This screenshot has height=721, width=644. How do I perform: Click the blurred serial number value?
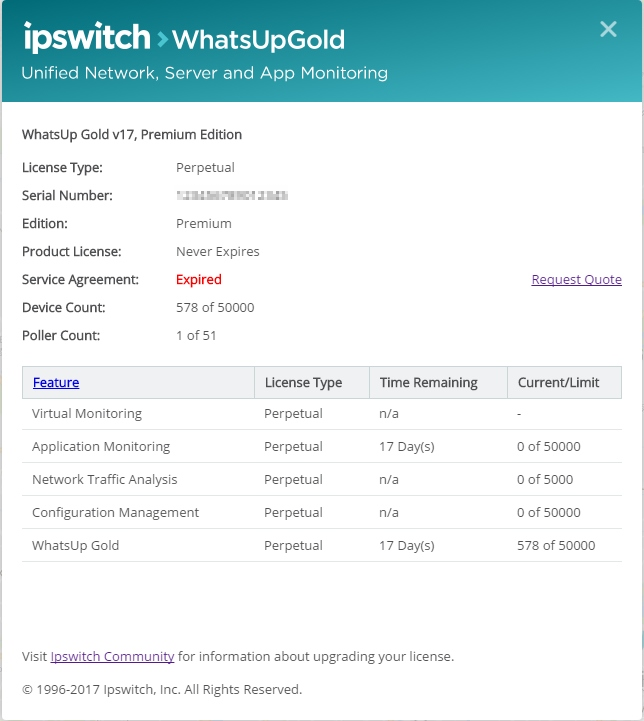coord(232,196)
